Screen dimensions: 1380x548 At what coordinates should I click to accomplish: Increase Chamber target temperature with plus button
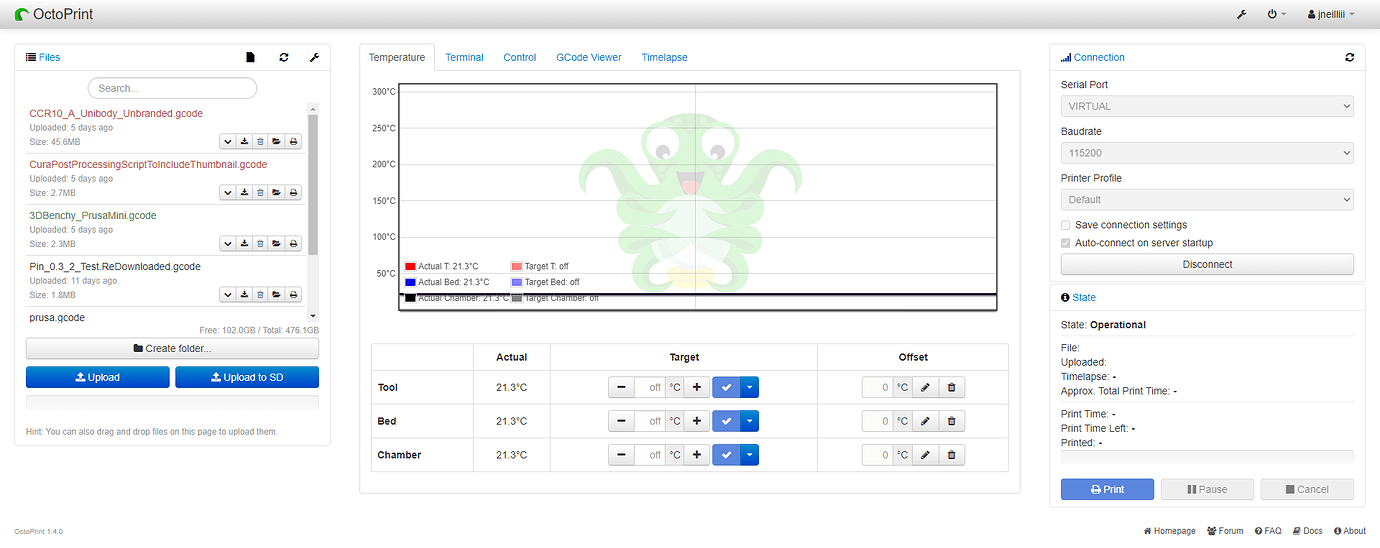(697, 456)
